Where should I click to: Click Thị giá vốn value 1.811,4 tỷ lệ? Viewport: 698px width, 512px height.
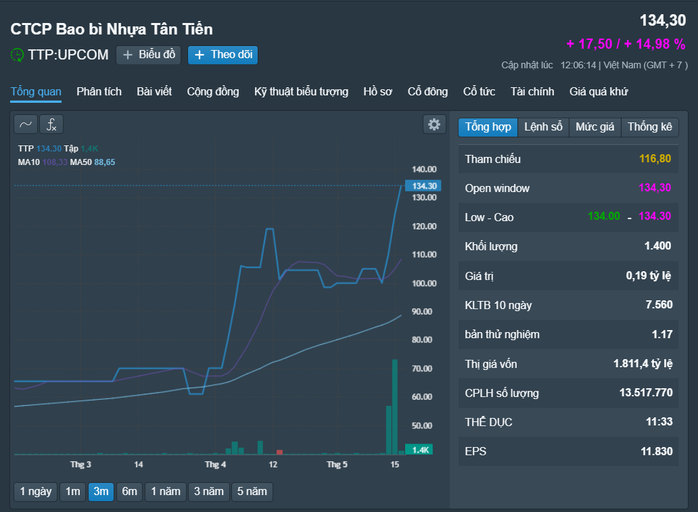coord(643,364)
